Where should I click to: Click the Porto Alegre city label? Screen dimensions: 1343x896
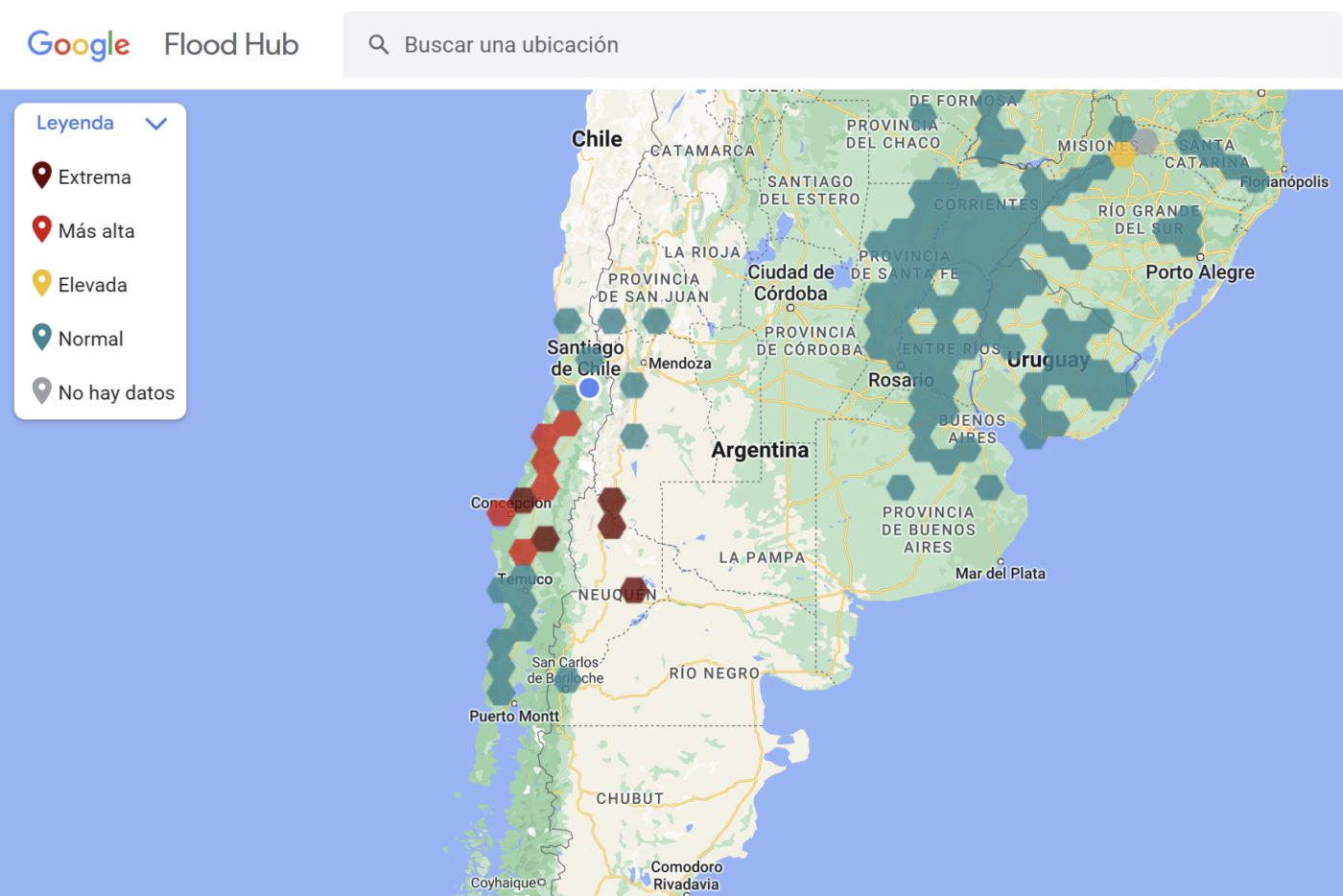1200,271
